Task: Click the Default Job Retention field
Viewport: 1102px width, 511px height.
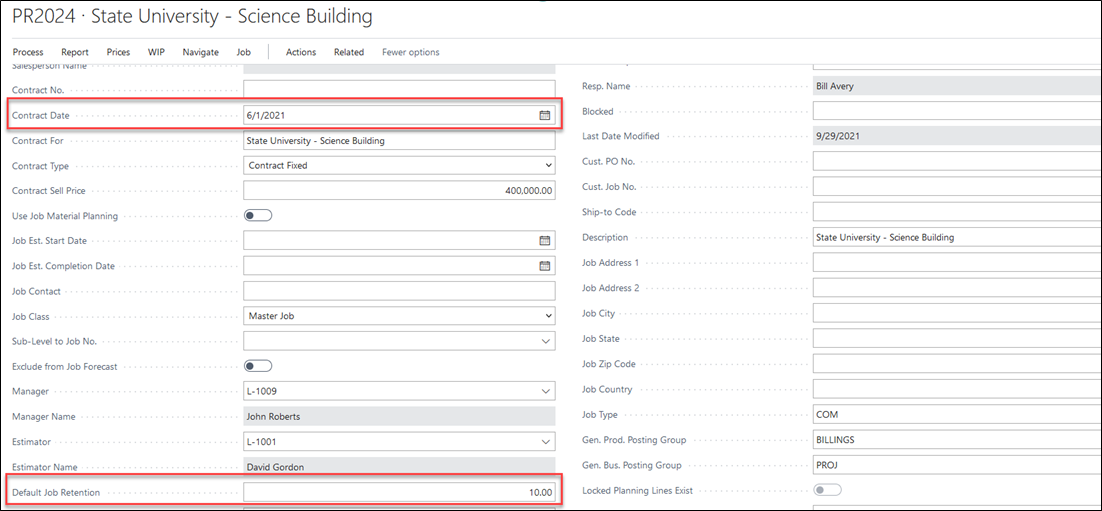Action: click(398, 492)
